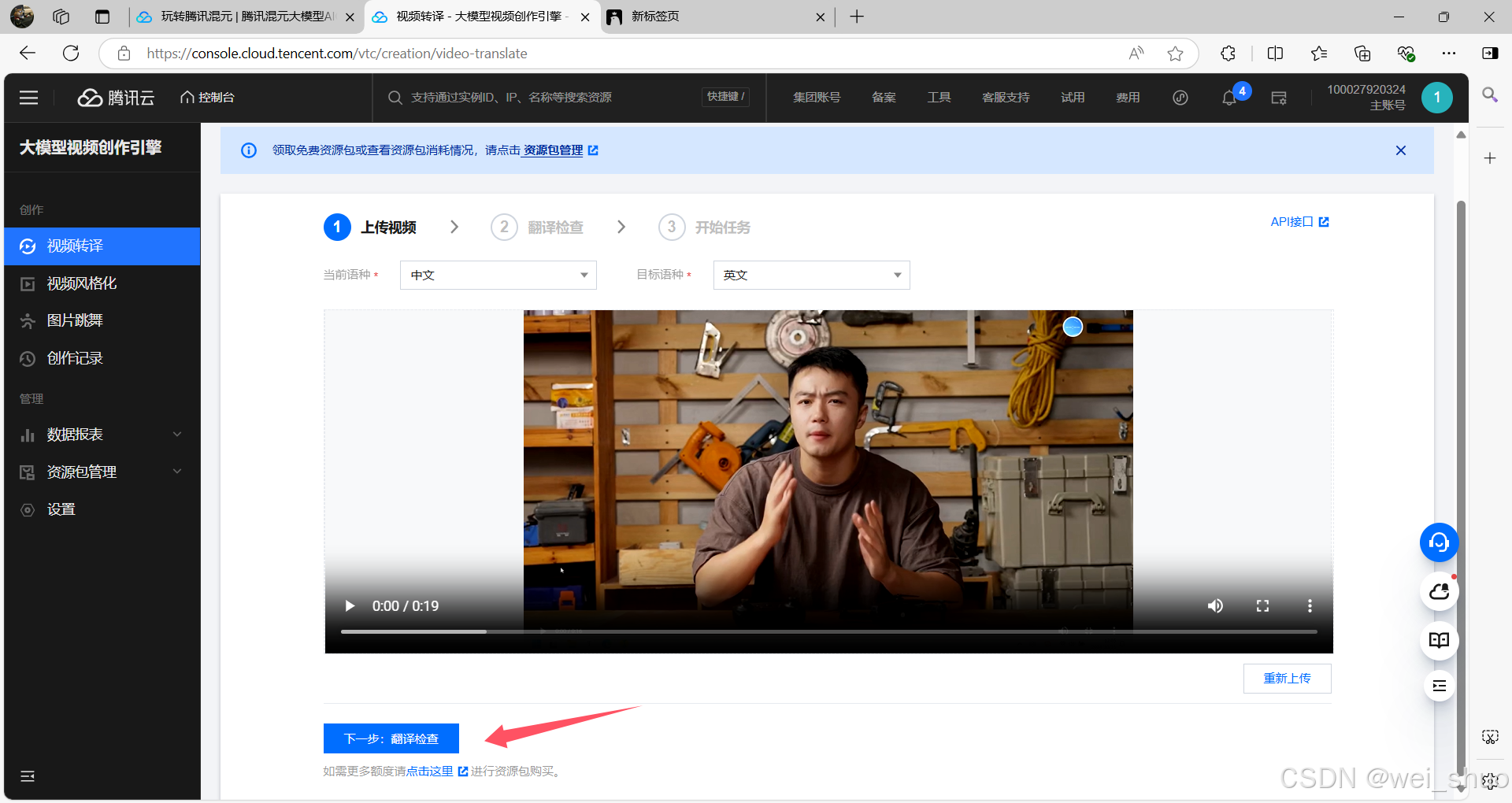Image resolution: width=1512 pixels, height=803 pixels.
Task: Open the current language dropdown
Action: click(x=498, y=275)
